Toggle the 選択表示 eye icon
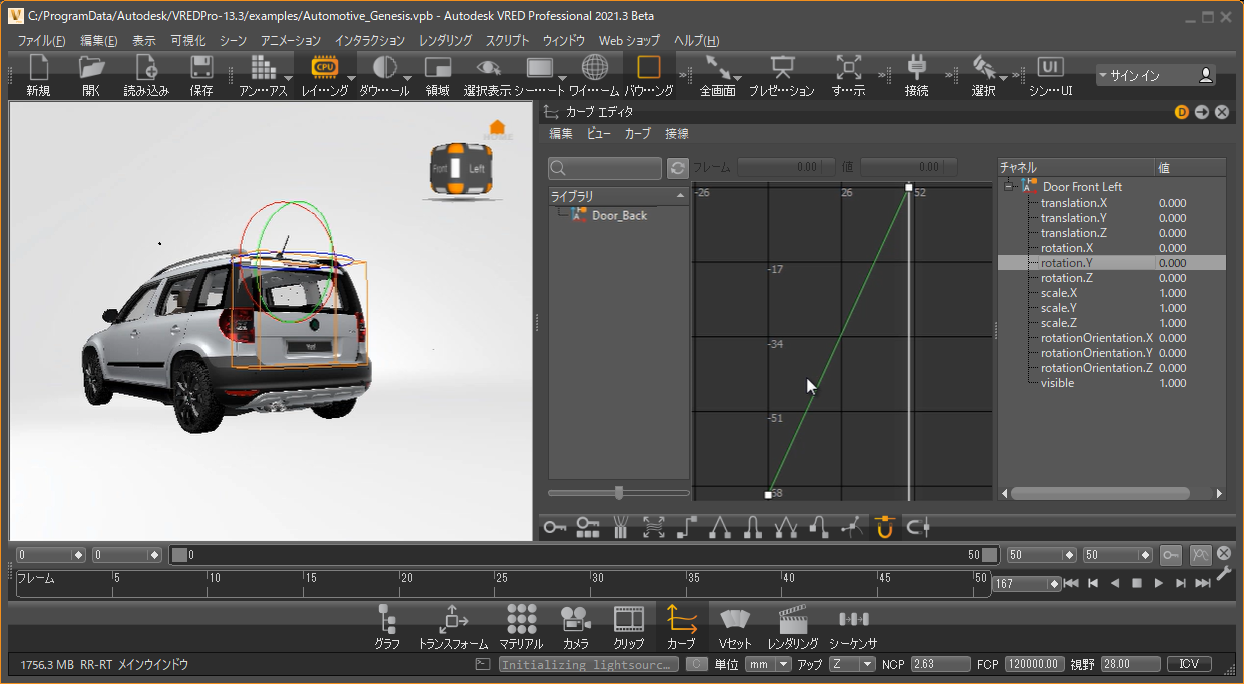The height and width of the screenshot is (684, 1244). click(487, 68)
